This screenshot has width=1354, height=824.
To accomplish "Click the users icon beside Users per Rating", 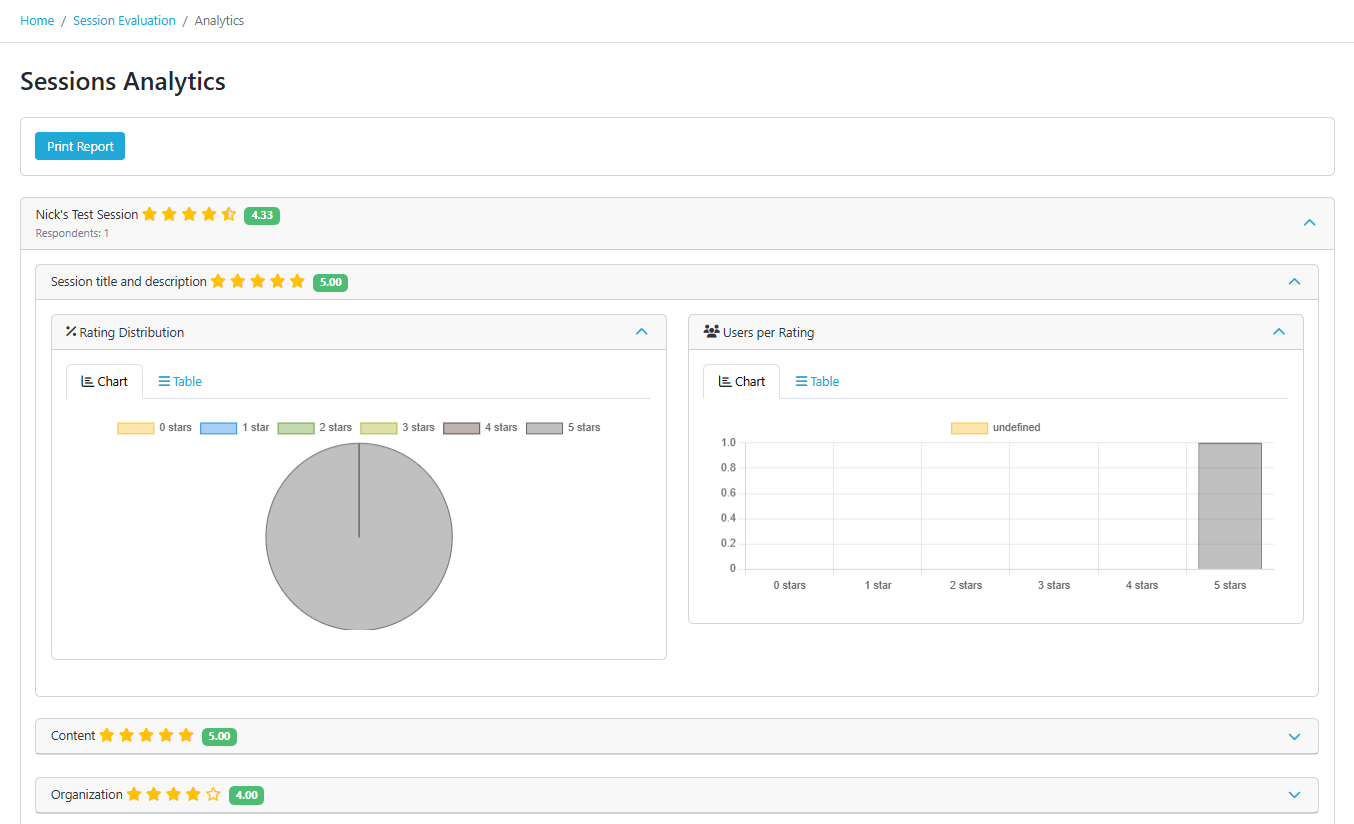I will coord(711,332).
